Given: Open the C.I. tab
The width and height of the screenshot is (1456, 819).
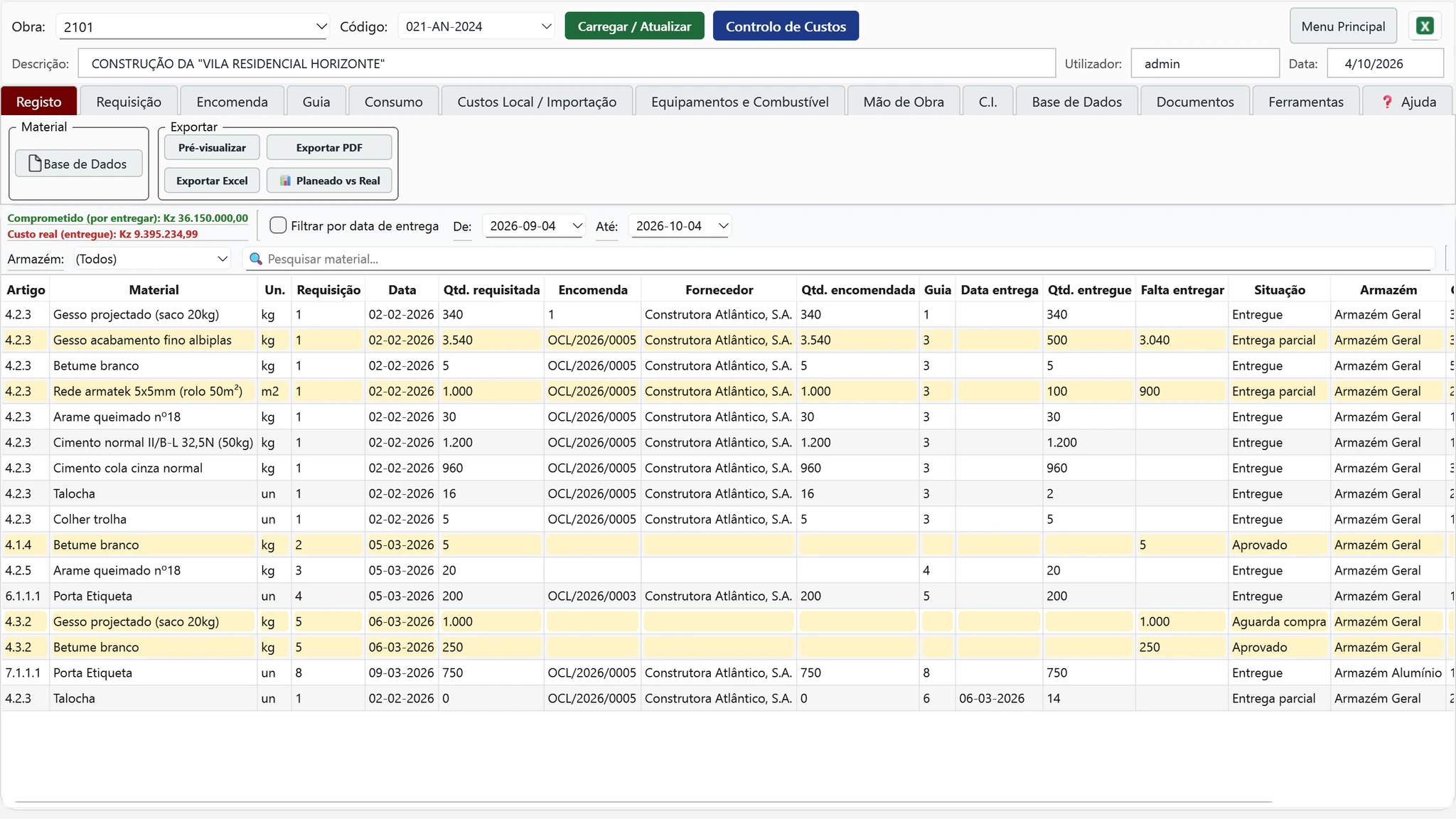Looking at the screenshot, I should [x=988, y=102].
